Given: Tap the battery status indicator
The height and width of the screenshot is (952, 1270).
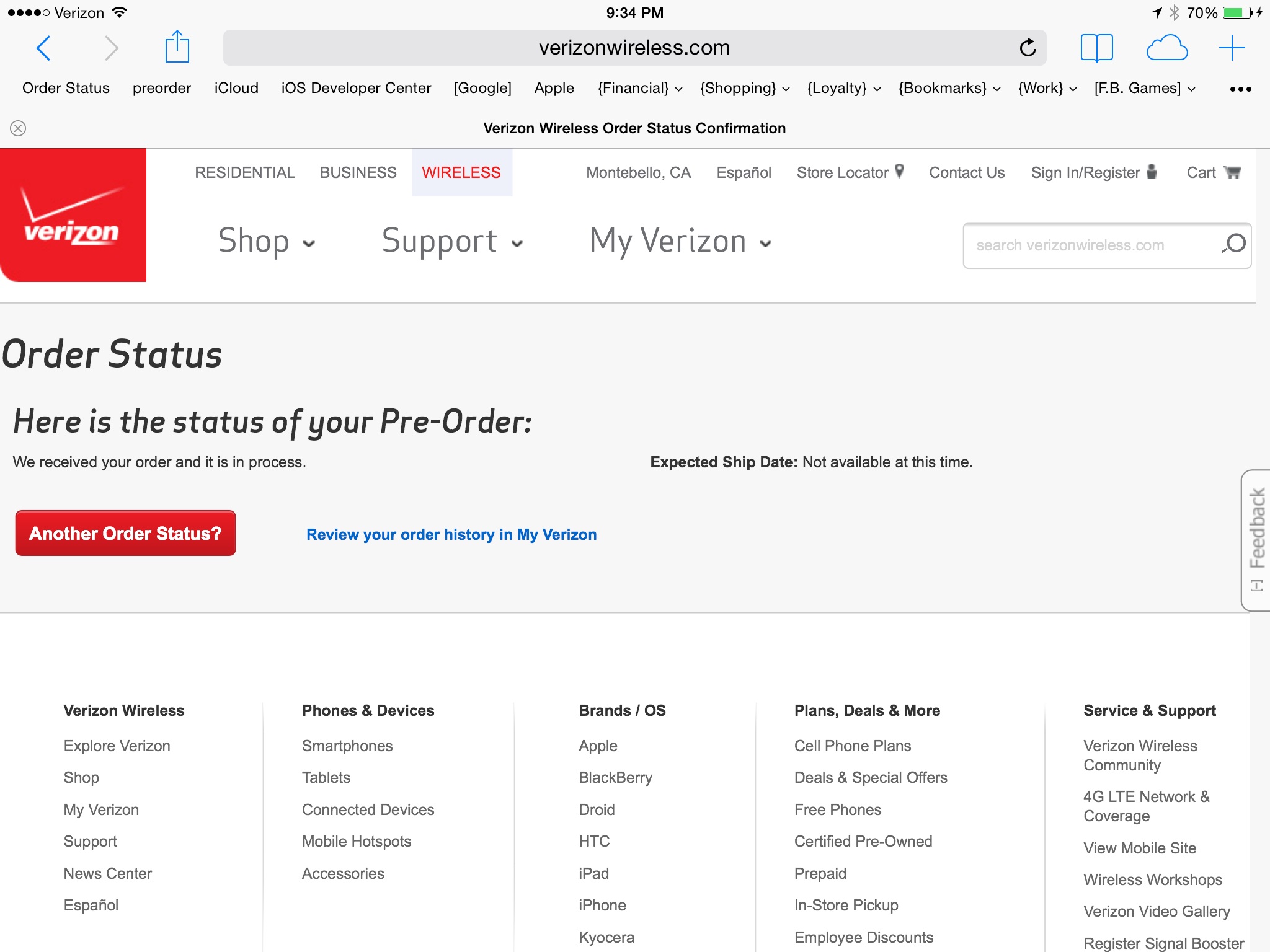Looking at the screenshot, I should 1238,12.
